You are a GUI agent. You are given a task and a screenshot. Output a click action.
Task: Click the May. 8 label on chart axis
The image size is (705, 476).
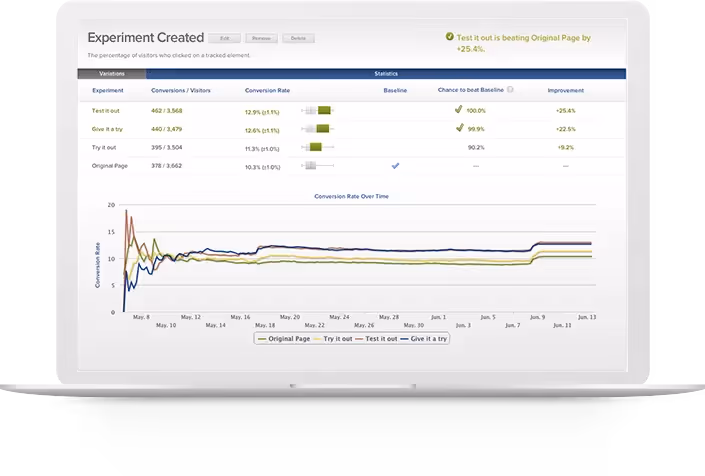pos(141,317)
